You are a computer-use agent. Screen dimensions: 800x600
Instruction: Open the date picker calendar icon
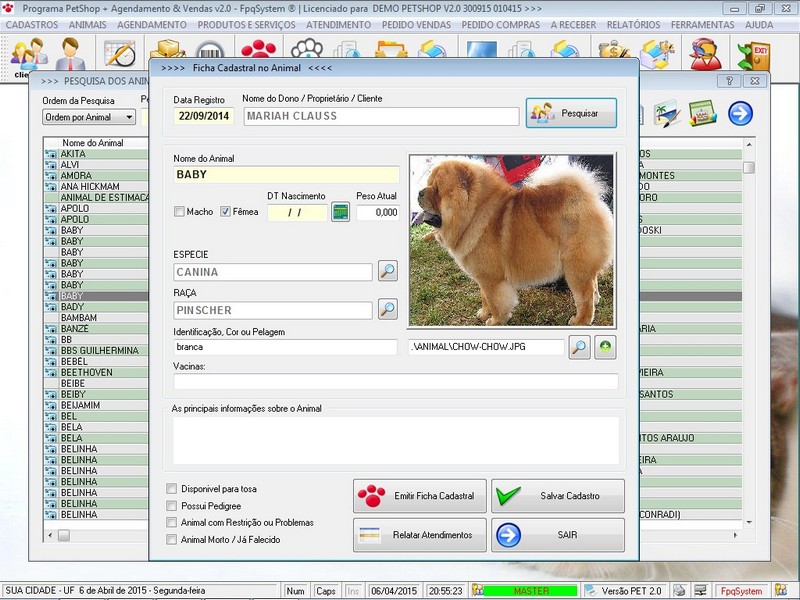click(340, 212)
